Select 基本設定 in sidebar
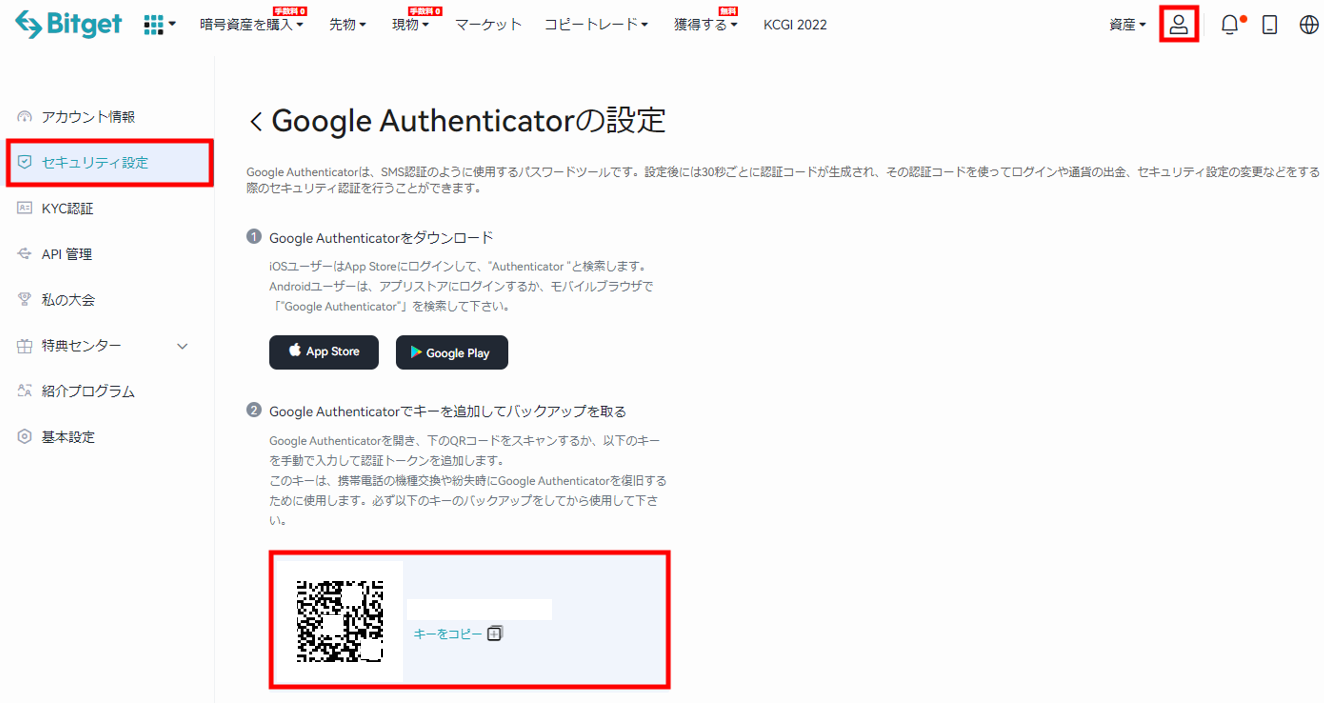The image size is (1324, 703). click(x=68, y=437)
